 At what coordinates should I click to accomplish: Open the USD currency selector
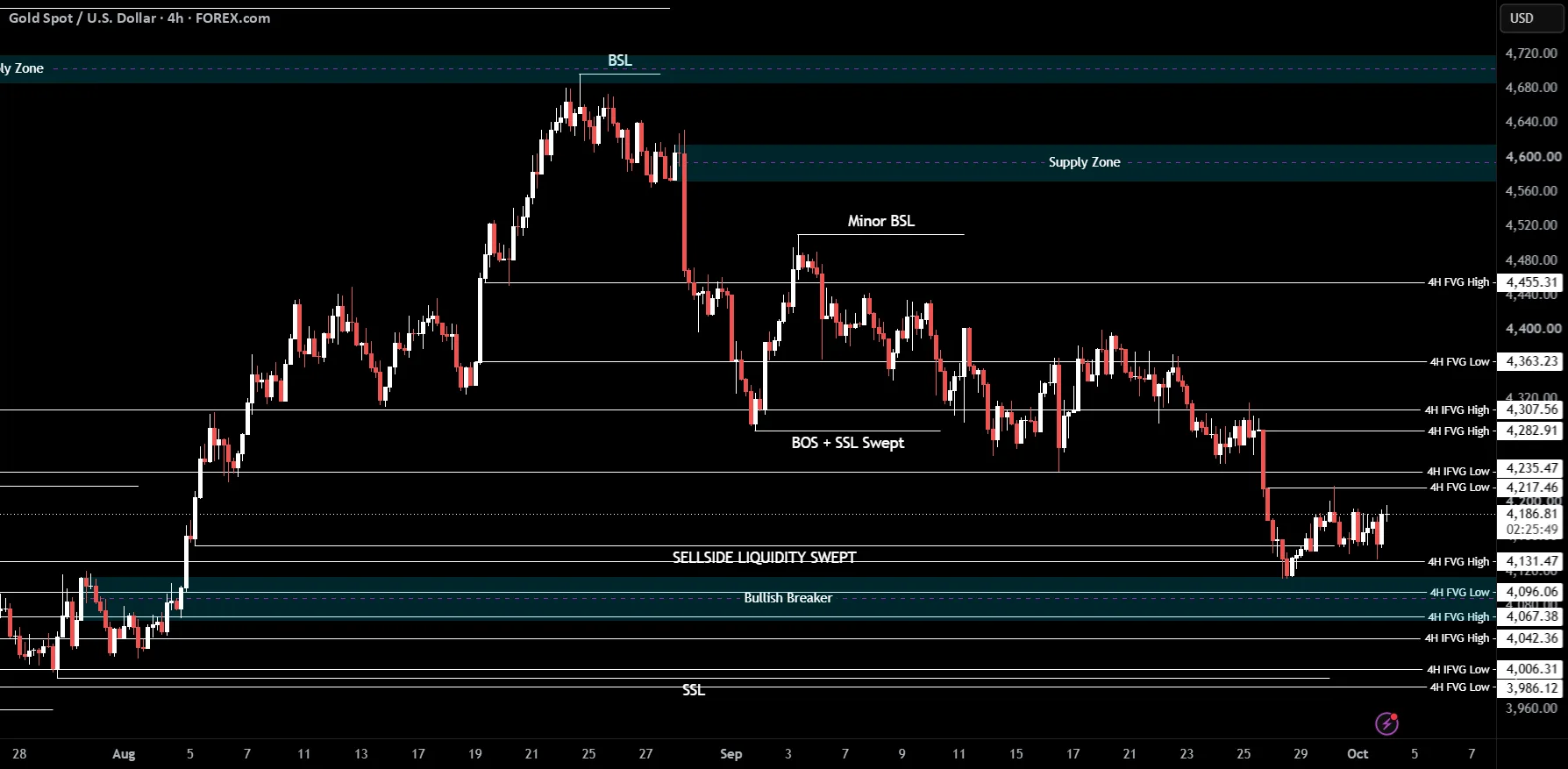click(x=1531, y=18)
